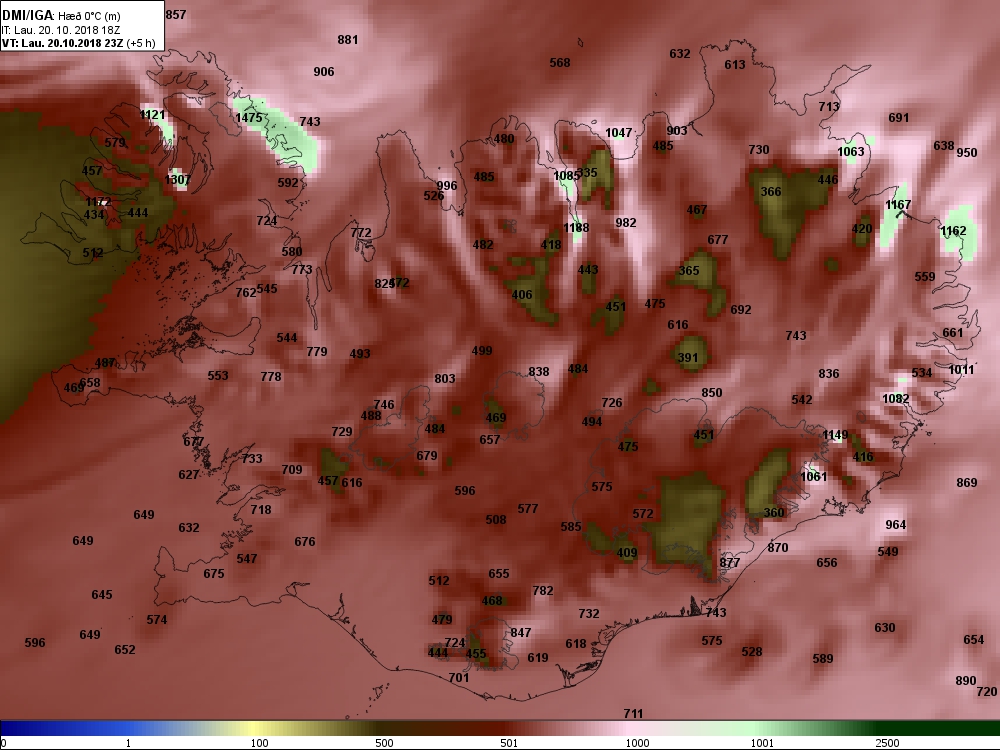
Task: Click the map value '711' at the bottom
Action: click(x=633, y=714)
